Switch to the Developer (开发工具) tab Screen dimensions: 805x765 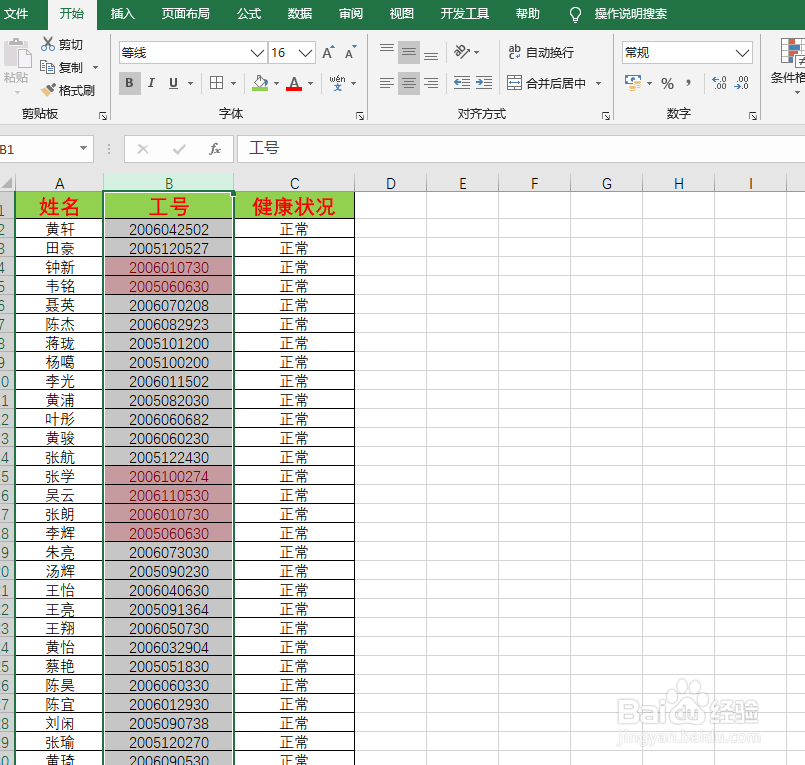(x=465, y=14)
